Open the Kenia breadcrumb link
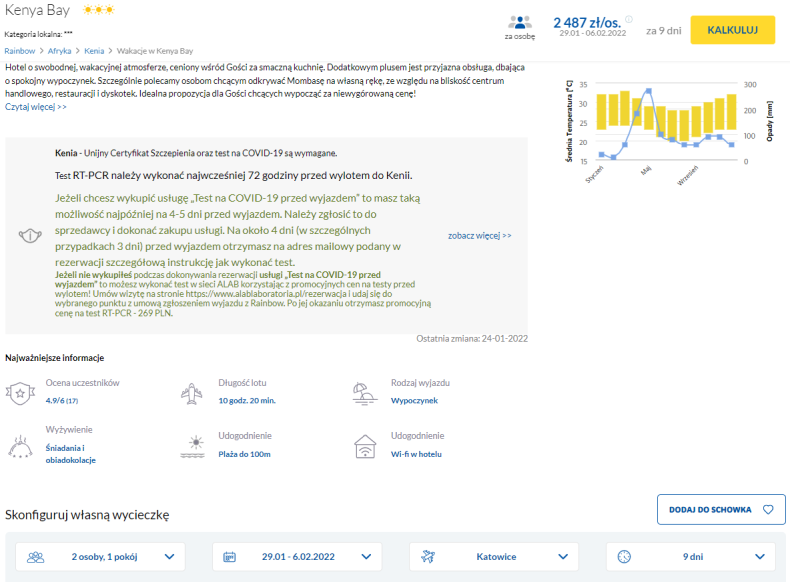 [x=94, y=51]
